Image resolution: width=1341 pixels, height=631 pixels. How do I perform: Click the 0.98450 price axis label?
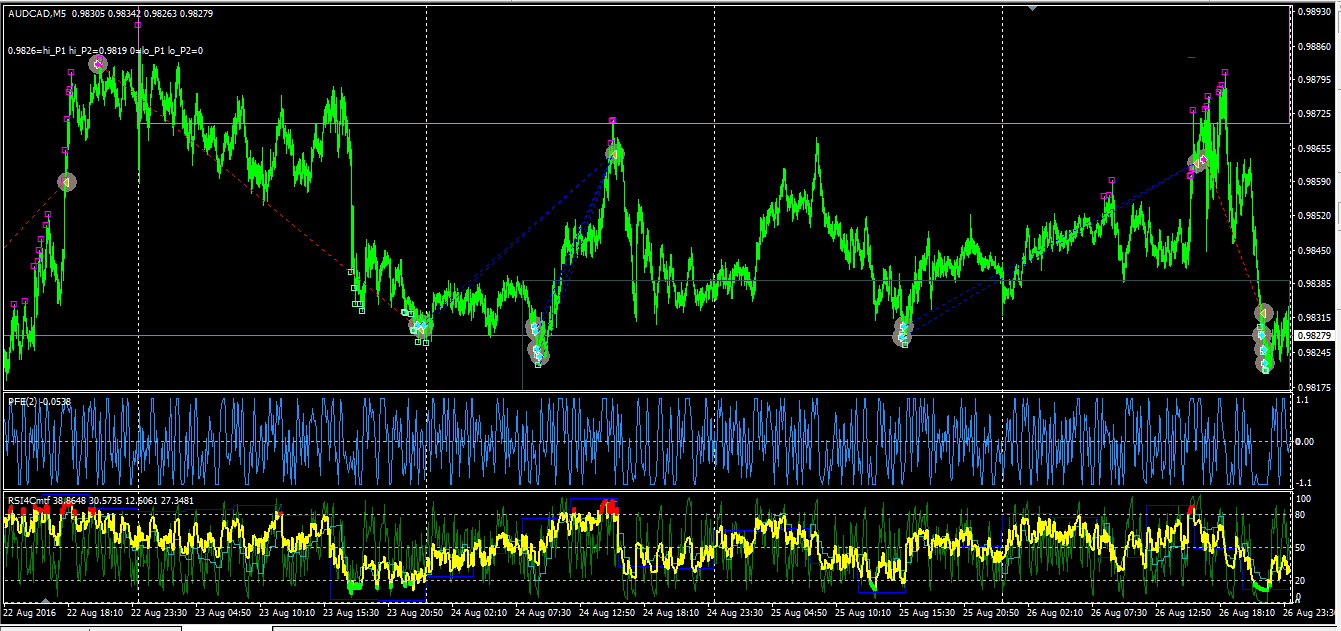[1313, 250]
